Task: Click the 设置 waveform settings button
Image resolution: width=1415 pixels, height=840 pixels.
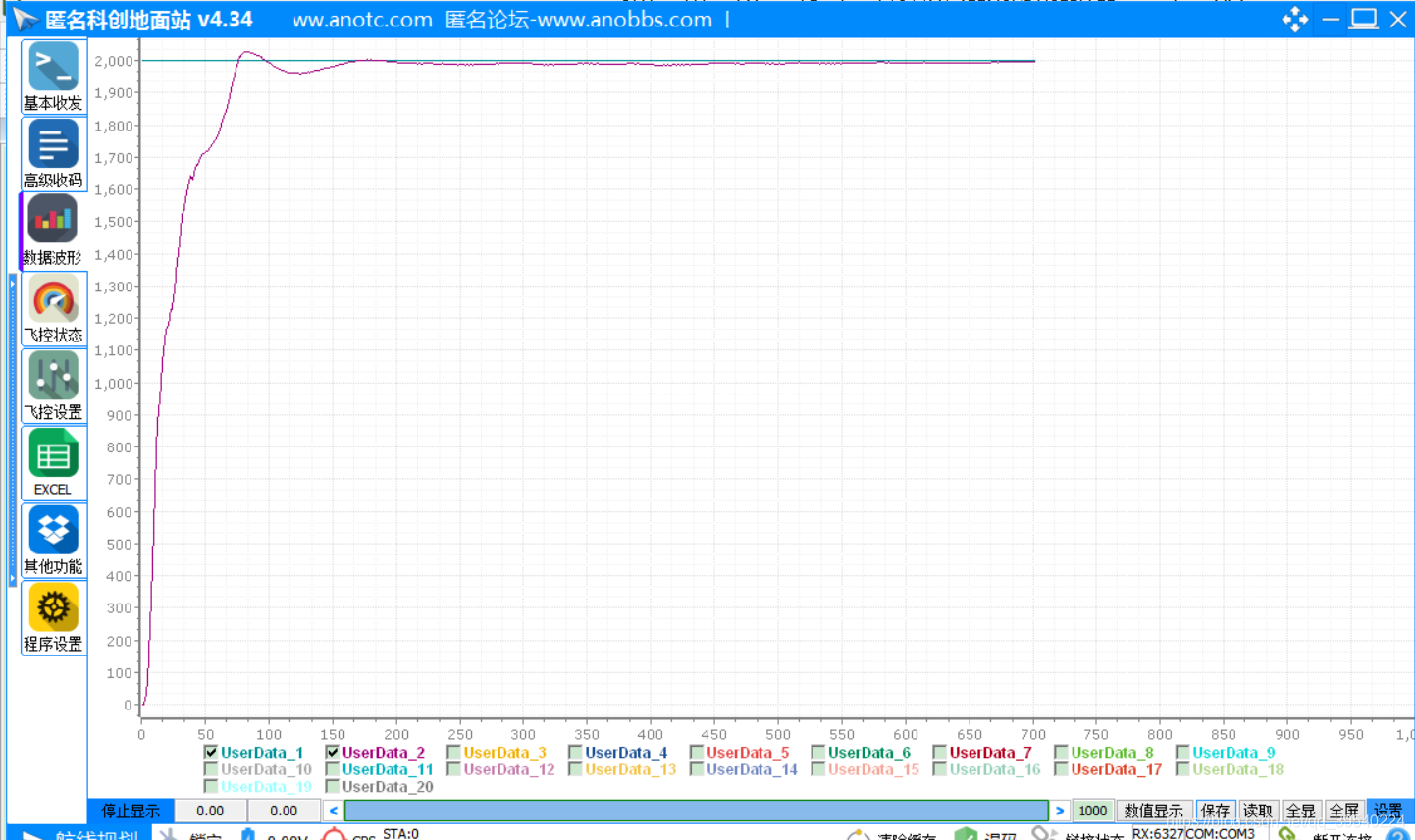Action: [x=1389, y=811]
